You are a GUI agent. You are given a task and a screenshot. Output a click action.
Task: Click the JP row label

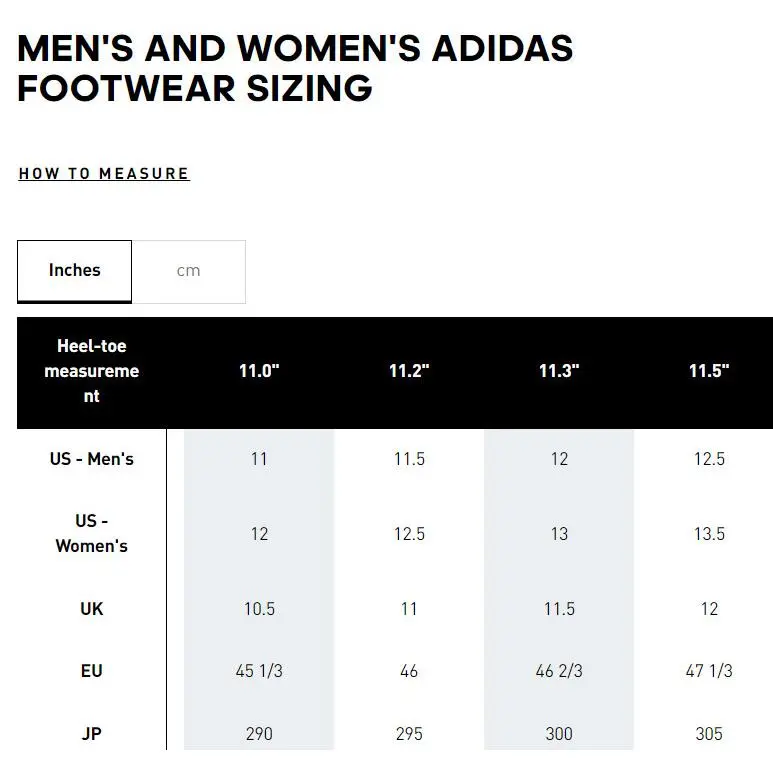92,734
